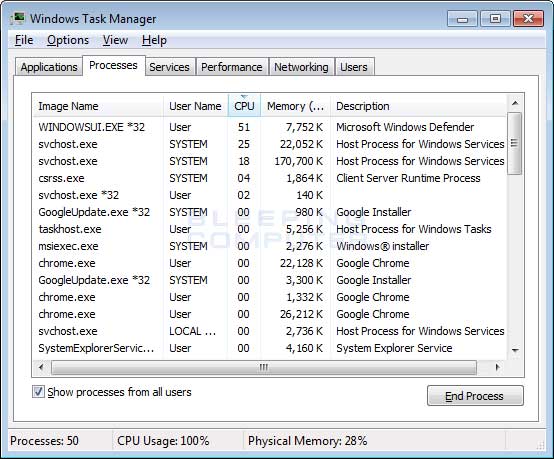Close the Windows Task Manager window

[528, 19]
